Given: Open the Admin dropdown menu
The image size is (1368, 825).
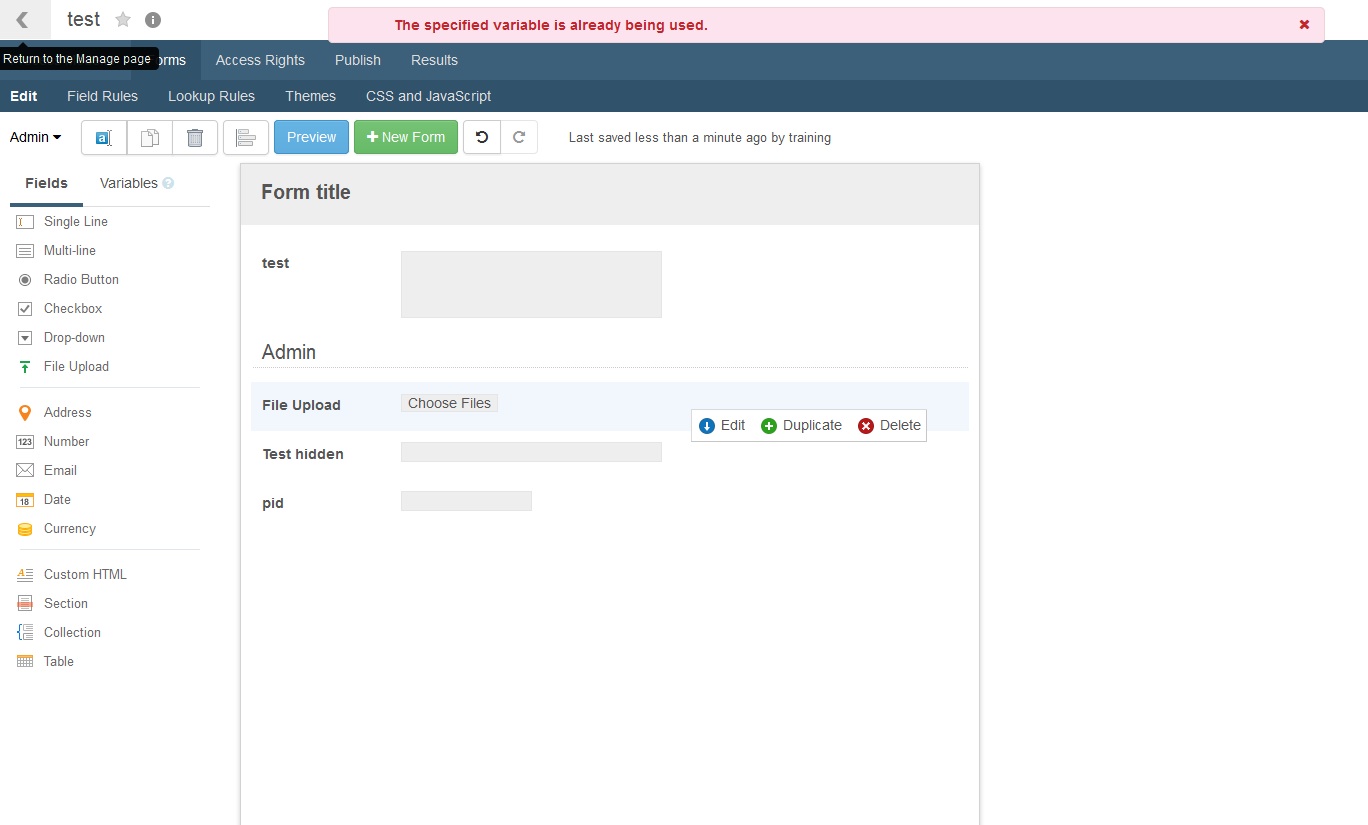Looking at the screenshot, I should click(x=36, y=138).
